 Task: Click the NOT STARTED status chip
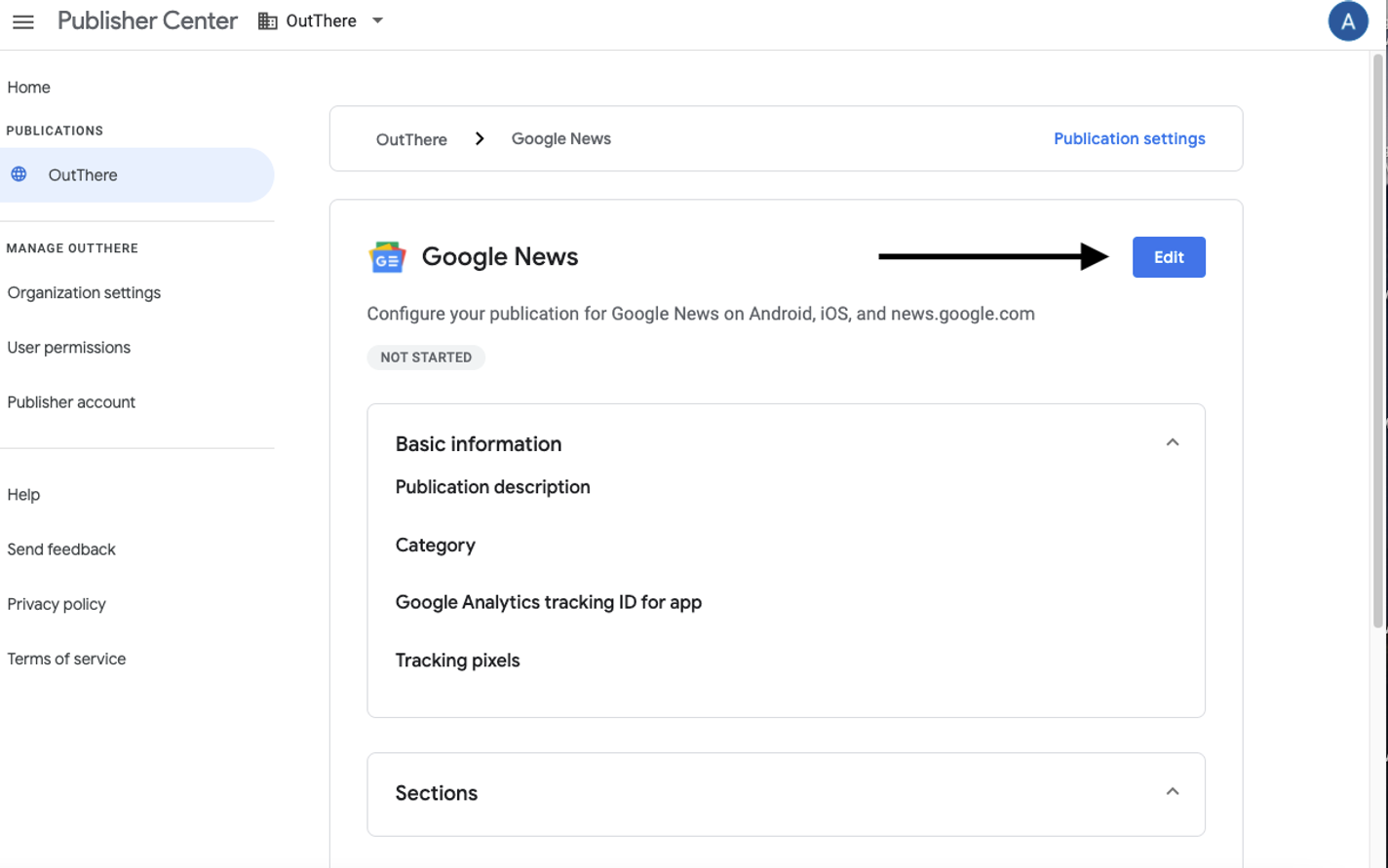(x=426, y=357)
